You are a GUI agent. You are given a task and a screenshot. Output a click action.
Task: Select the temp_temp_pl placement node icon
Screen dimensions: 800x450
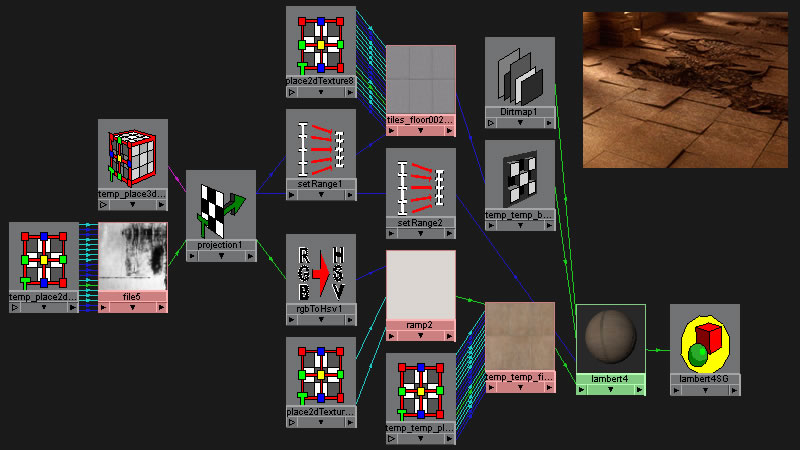click(x=421, y=388)
